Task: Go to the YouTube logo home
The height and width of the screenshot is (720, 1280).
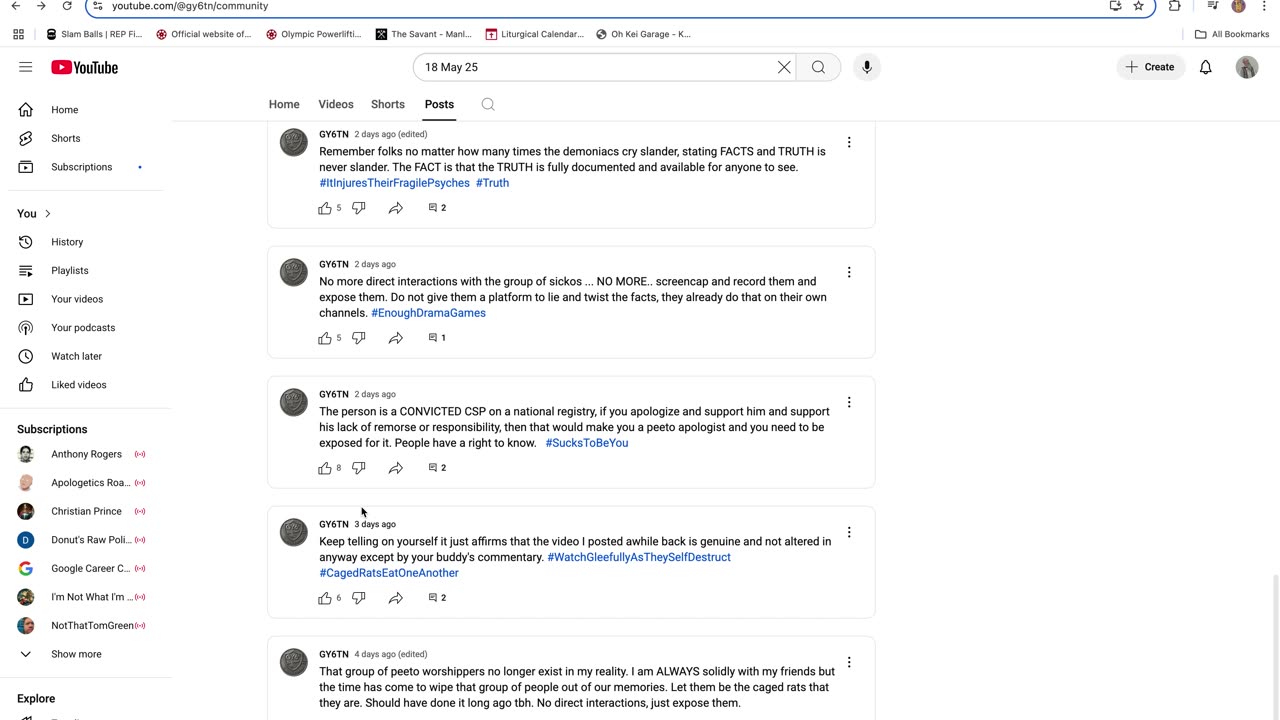Action: pos(84,67)
